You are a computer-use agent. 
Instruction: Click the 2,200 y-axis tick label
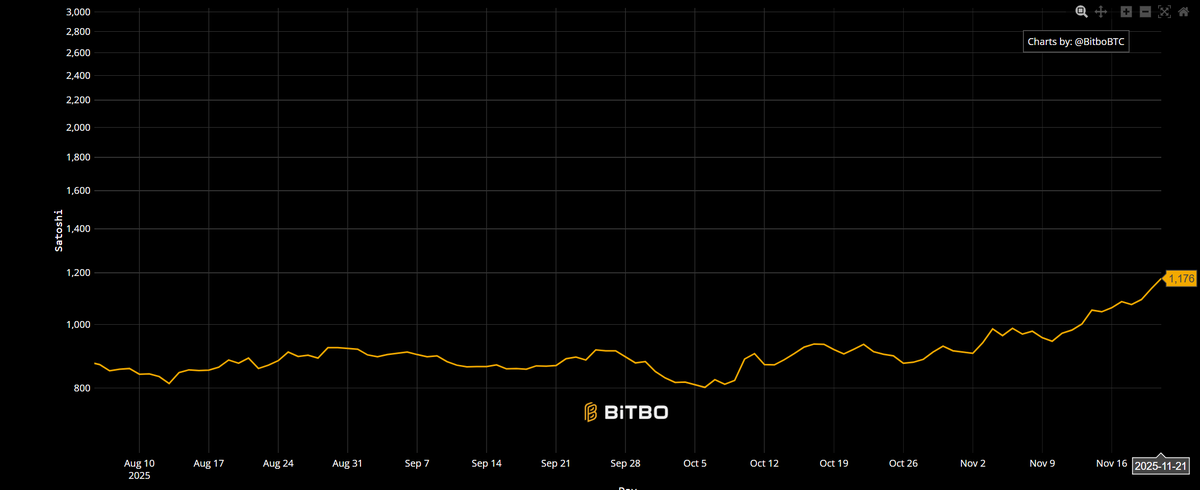point(78,101)
